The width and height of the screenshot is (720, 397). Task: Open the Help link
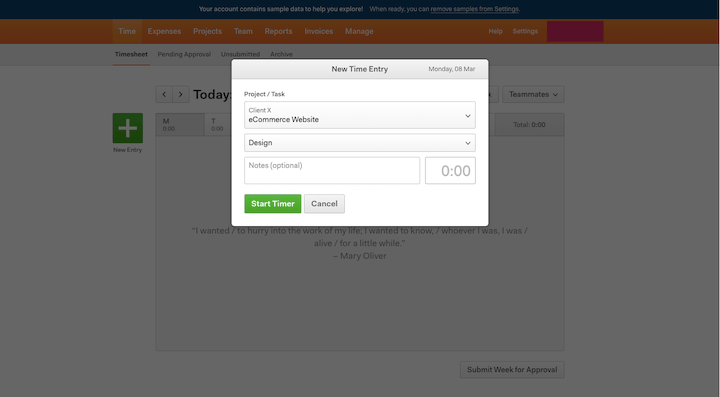(x=495, y=31)
